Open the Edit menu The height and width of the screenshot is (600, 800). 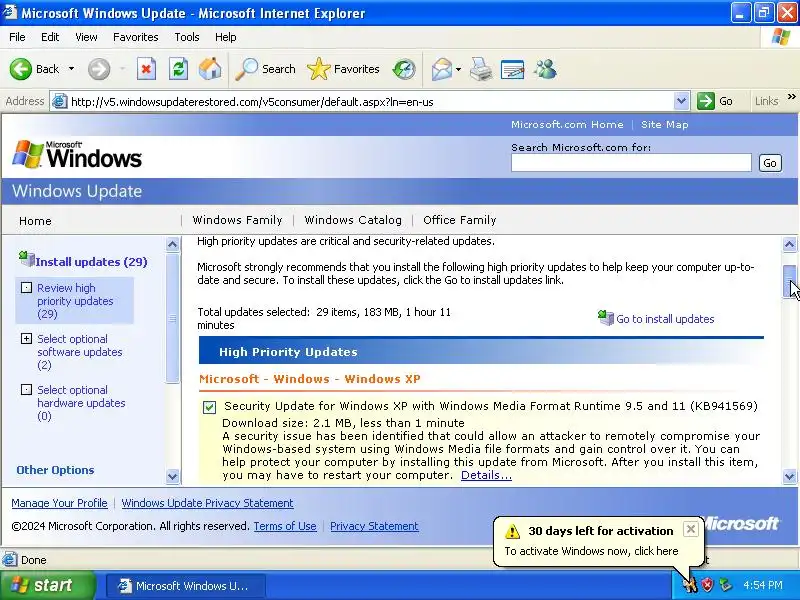(x=50, y=37)
